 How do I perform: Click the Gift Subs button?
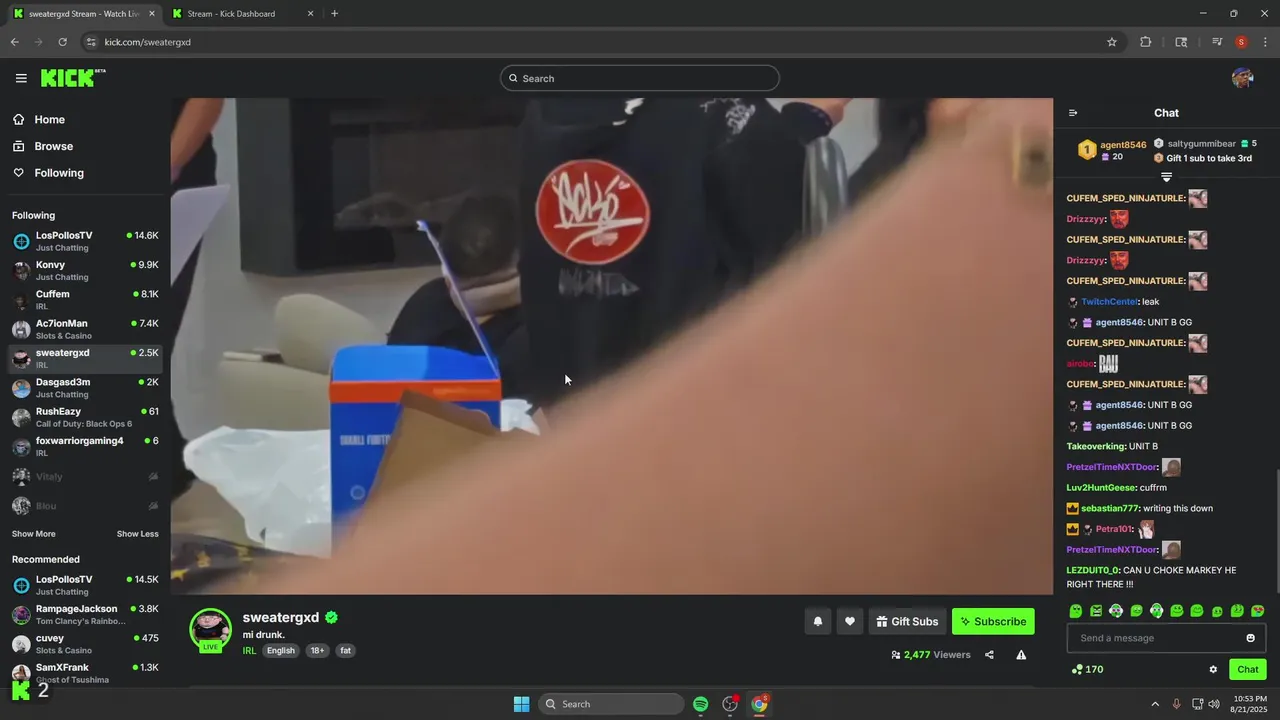907,621
